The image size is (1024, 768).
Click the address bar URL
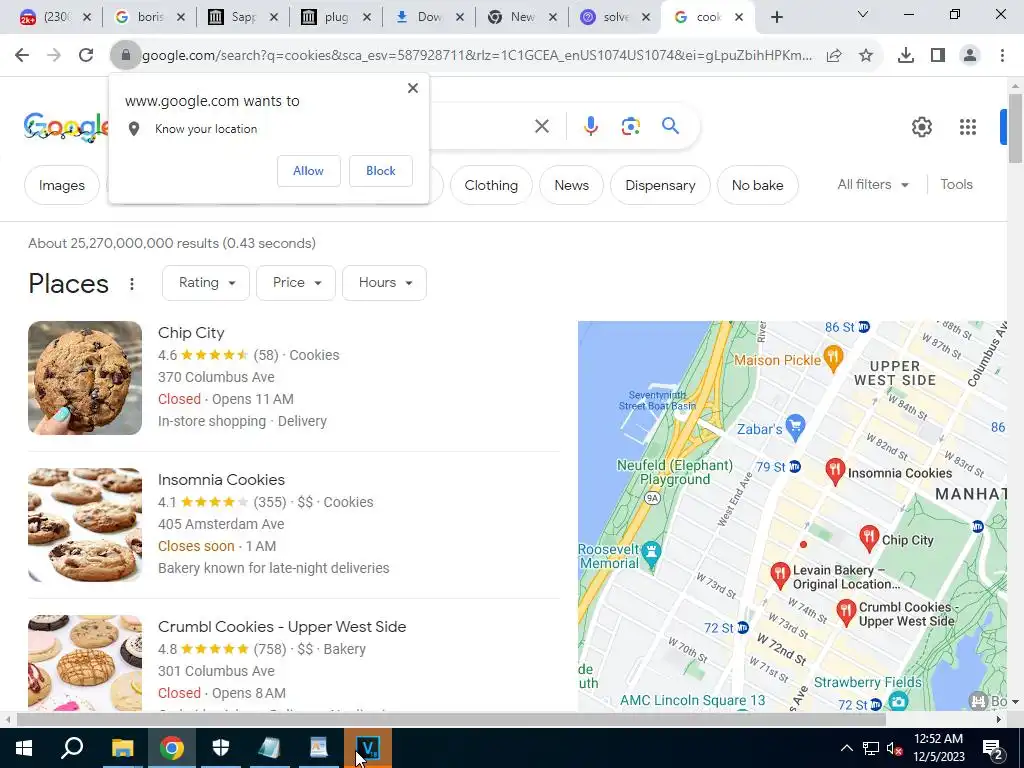click(x=477, y=56)
